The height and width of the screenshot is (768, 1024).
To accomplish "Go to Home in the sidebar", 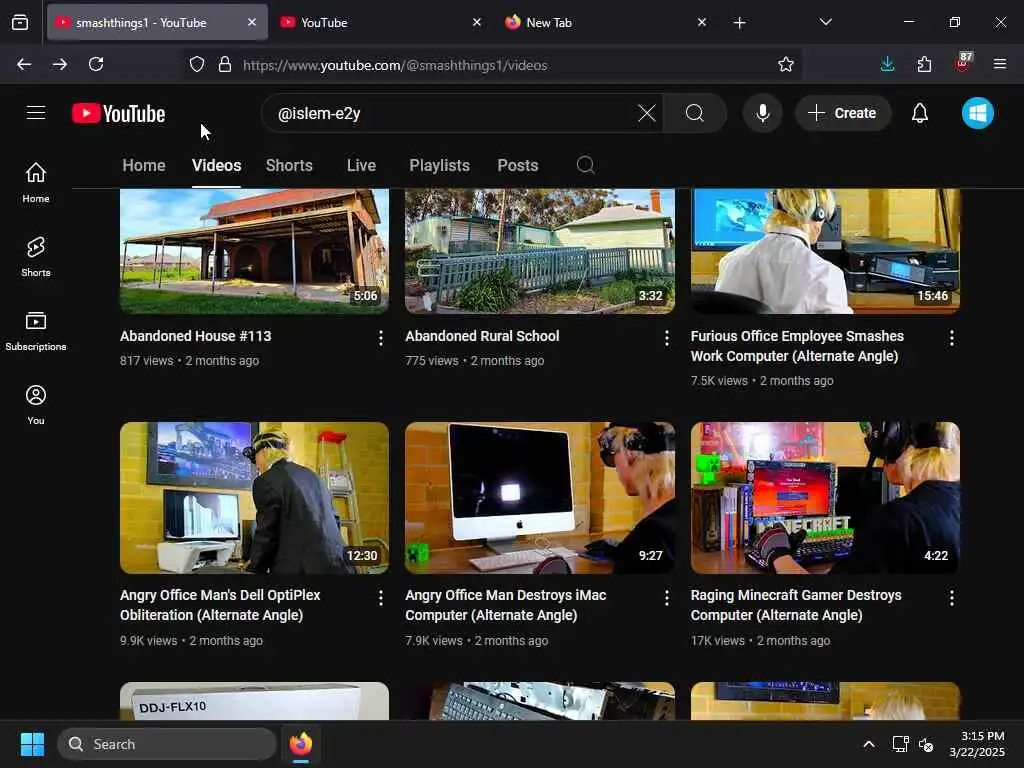I will click(36, 183).
